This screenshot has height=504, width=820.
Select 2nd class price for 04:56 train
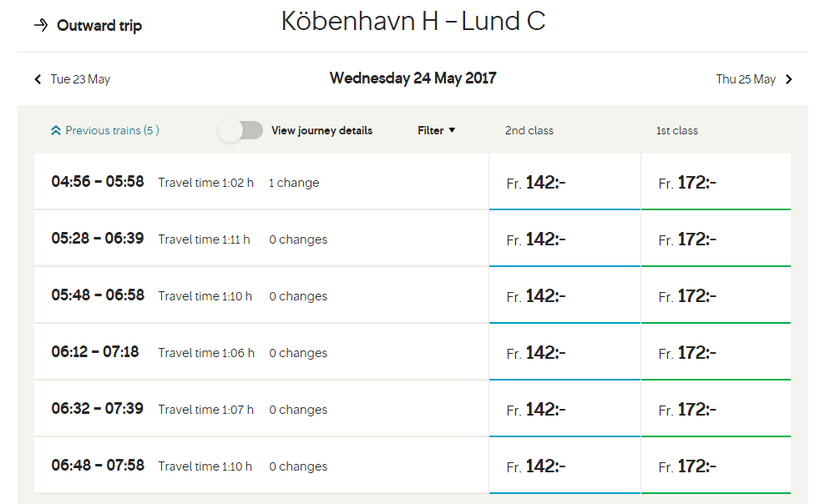pyautogui.click(x=564, y=183)
